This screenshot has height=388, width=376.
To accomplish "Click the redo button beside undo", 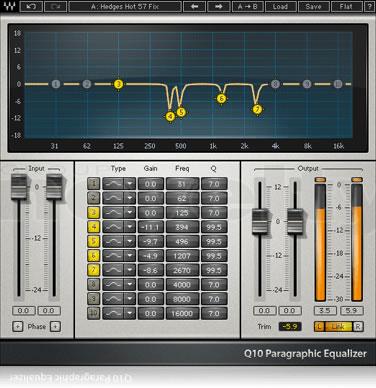I will click(x=55, y=6).
